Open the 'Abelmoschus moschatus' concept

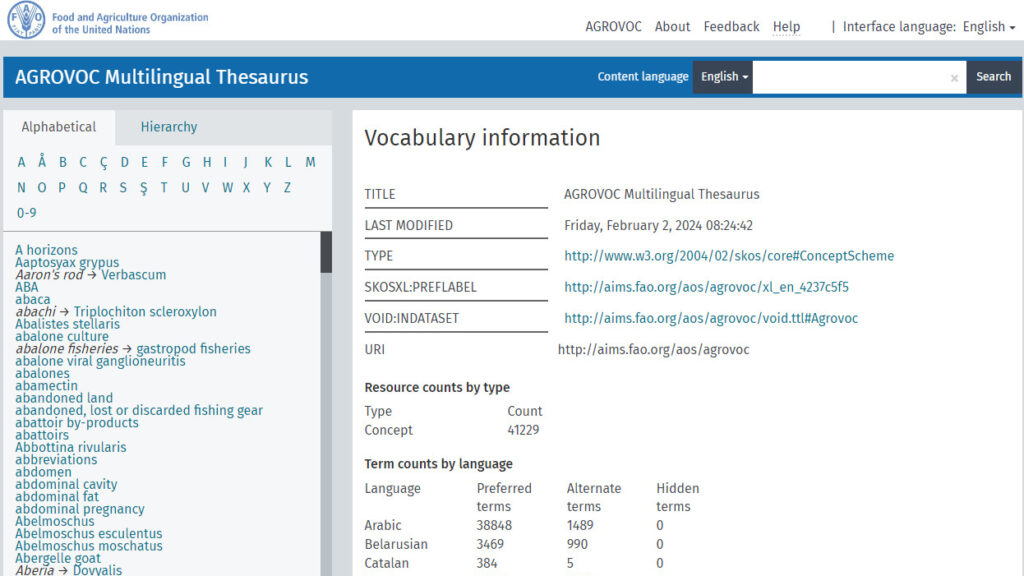pos(89,547)
